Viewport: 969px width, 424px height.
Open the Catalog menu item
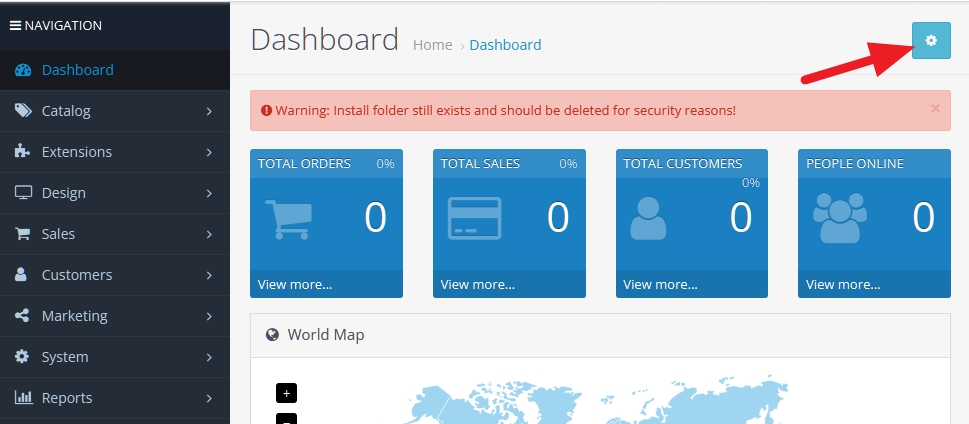click(115, 111)
